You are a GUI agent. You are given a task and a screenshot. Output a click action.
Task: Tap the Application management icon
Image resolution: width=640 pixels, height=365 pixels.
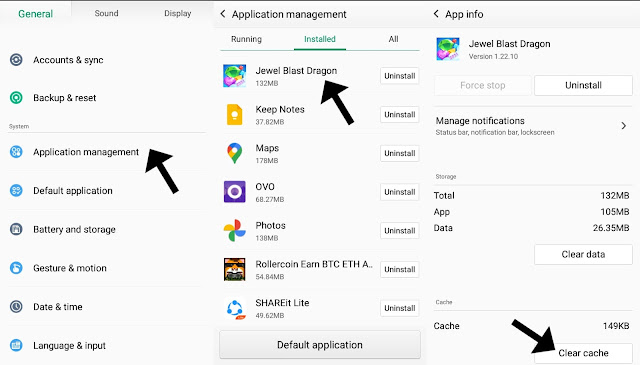(16, 152)
